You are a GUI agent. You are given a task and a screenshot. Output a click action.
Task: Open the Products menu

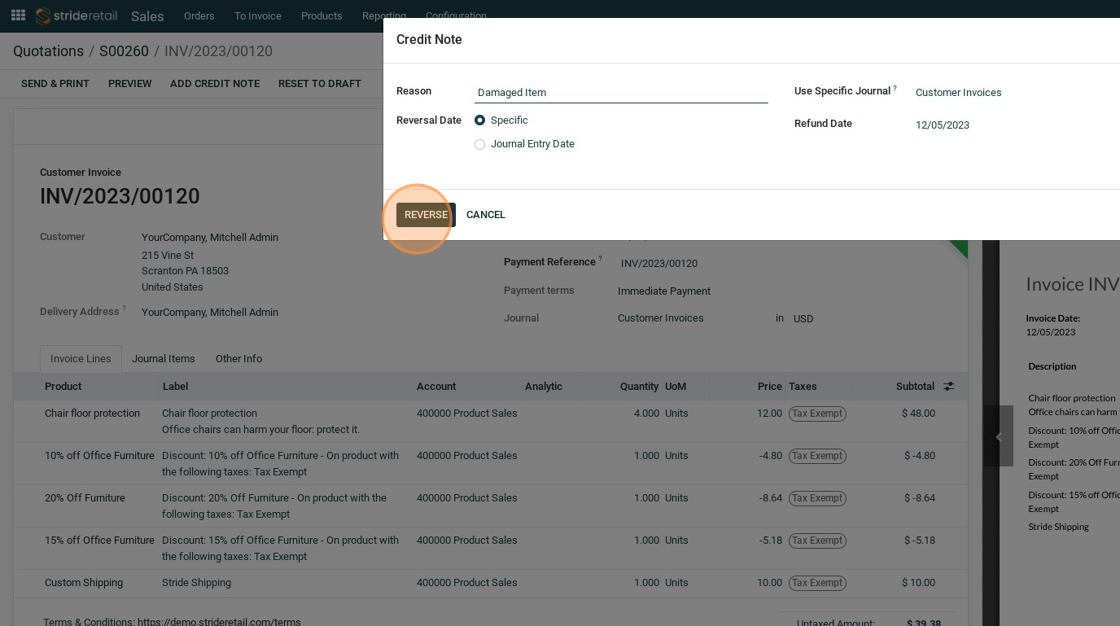321,16
